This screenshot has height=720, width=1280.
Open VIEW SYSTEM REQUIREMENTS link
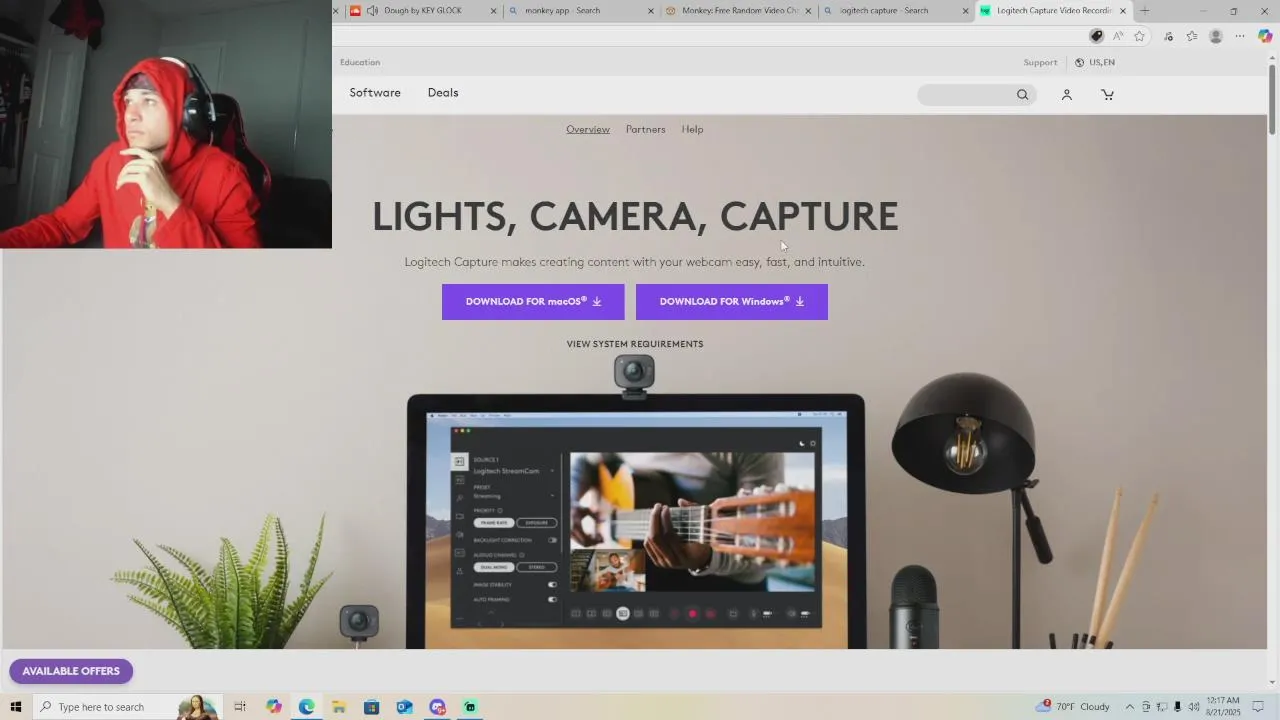click(x=635, y=344)
